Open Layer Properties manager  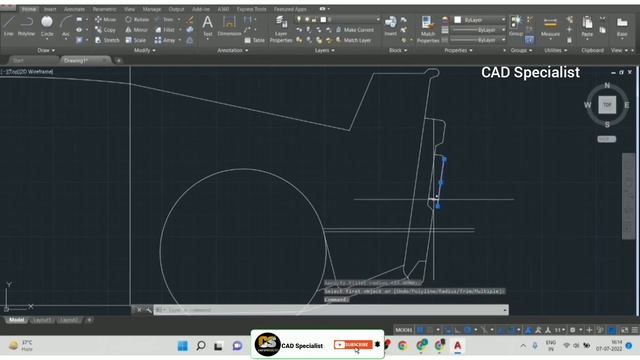pos(280,29)
